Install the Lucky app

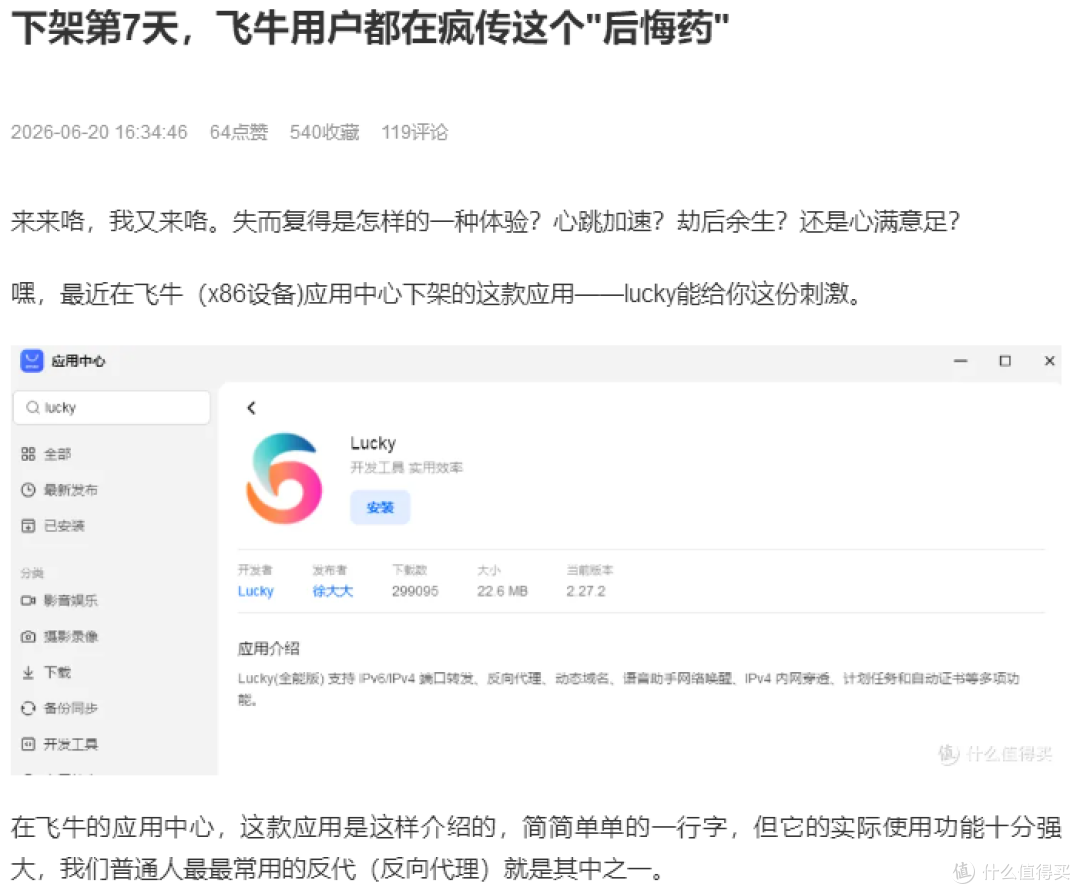click(380, 508)
